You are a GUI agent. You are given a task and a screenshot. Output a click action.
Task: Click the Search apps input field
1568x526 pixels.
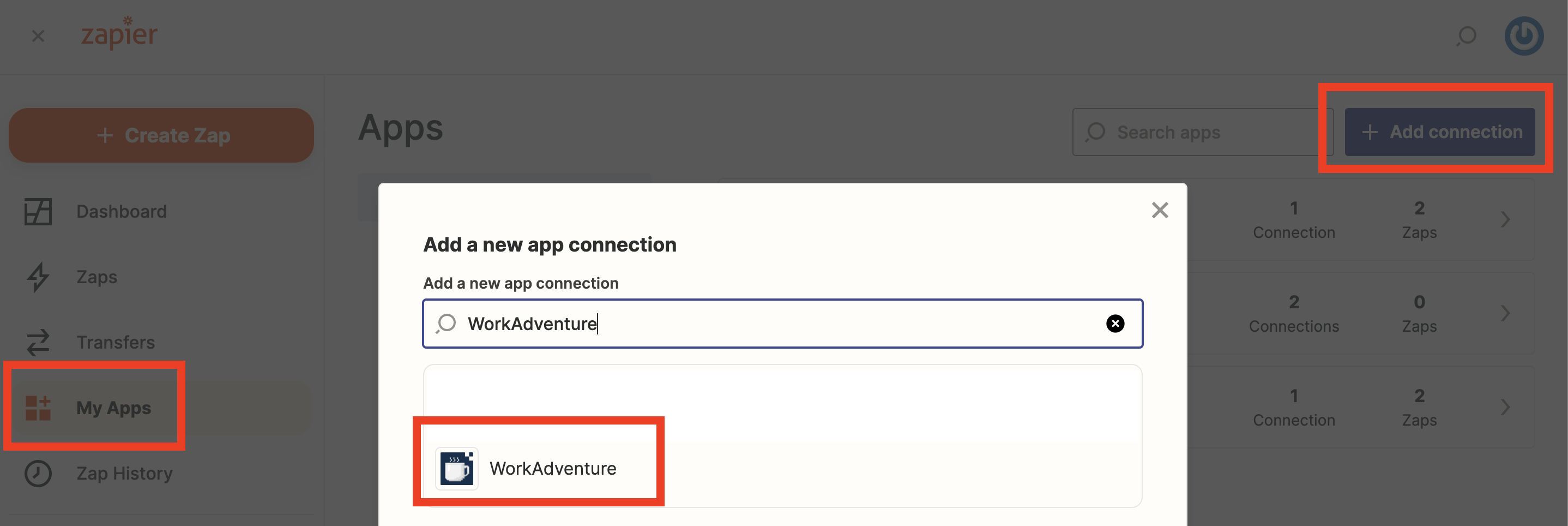[1202, 131]
